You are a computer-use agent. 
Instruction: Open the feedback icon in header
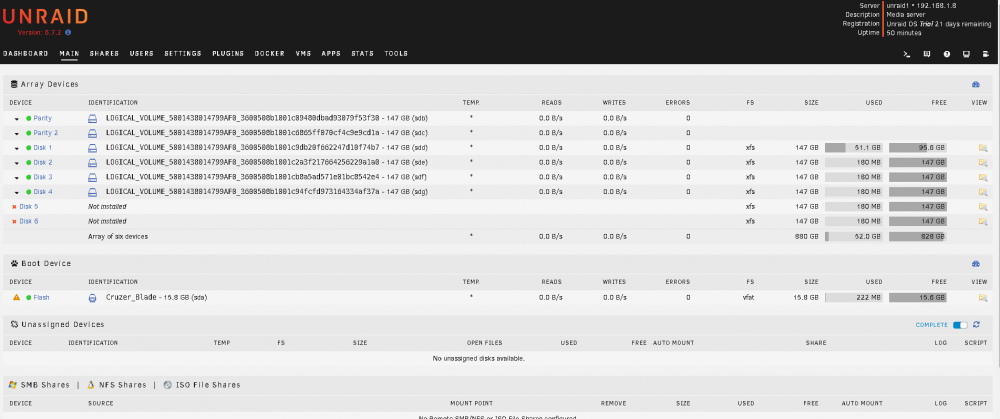927,54
